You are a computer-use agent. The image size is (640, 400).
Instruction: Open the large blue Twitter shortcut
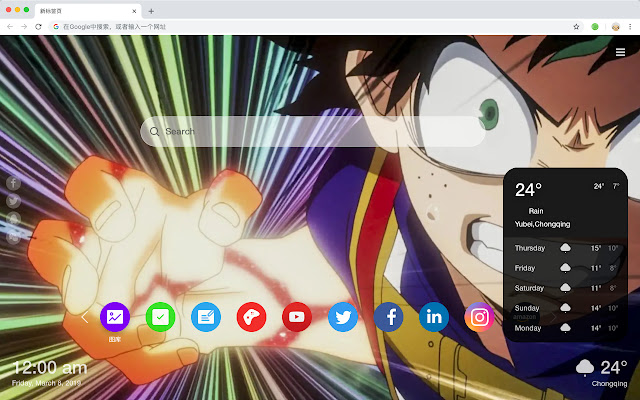(343, 317)
